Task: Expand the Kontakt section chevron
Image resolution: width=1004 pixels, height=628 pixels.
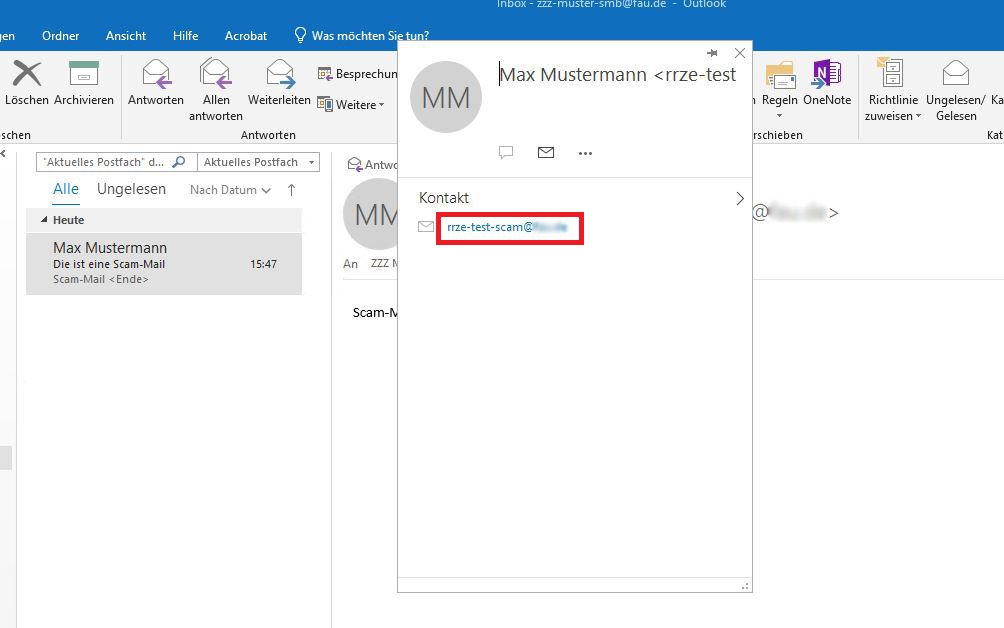Action: [740, 198]
